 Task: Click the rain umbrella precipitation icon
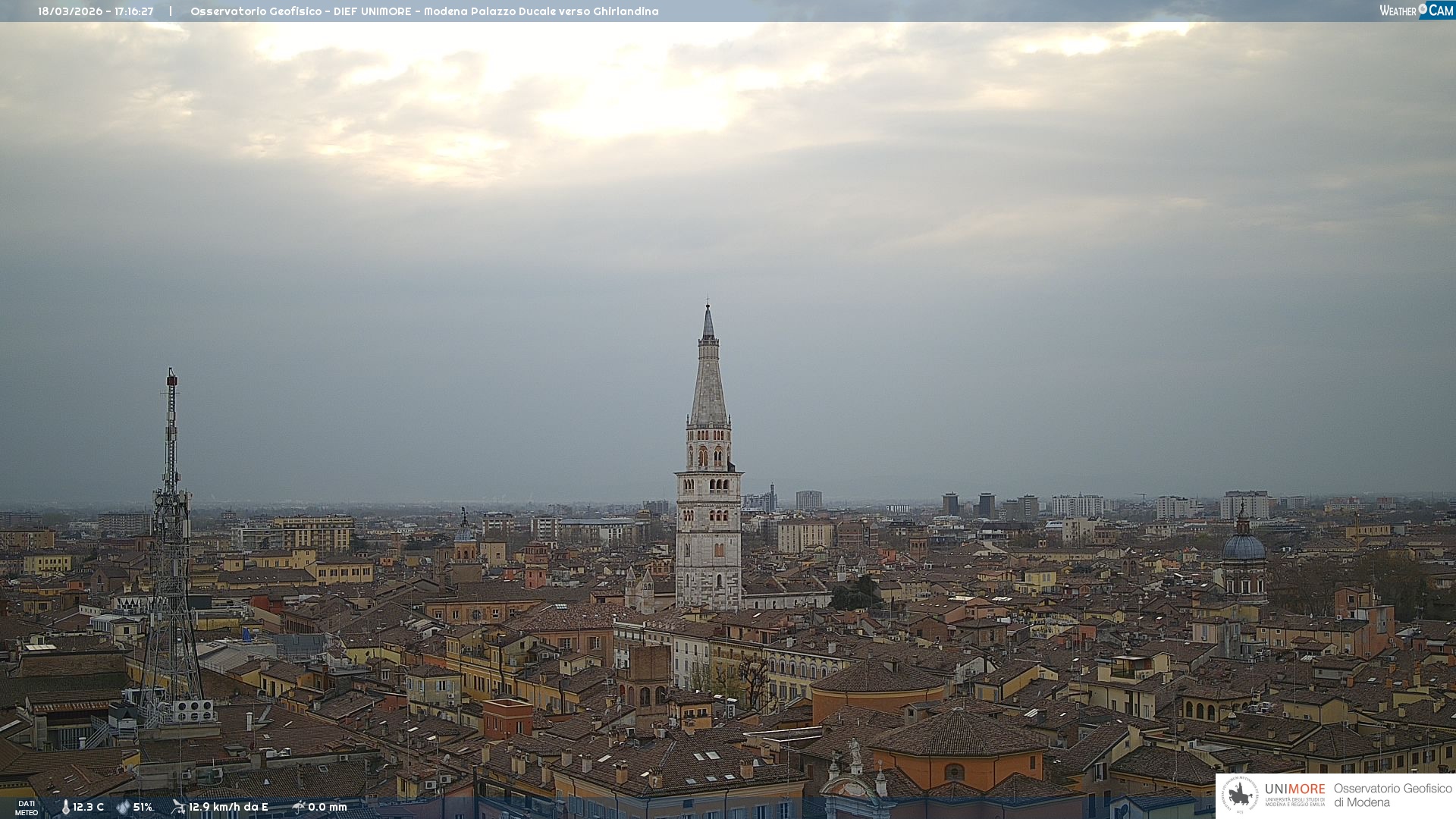pyautogui.click(x=299, y=807)
